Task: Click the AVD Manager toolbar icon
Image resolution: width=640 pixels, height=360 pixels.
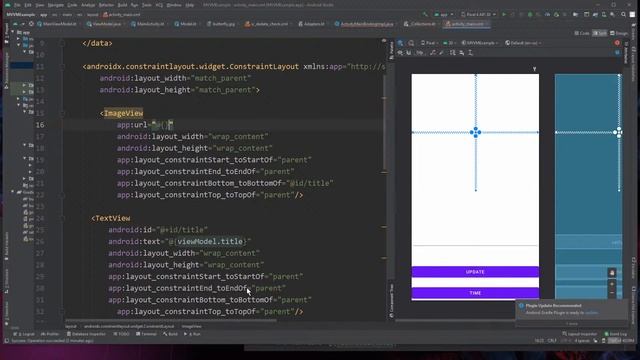Action: 604,14
